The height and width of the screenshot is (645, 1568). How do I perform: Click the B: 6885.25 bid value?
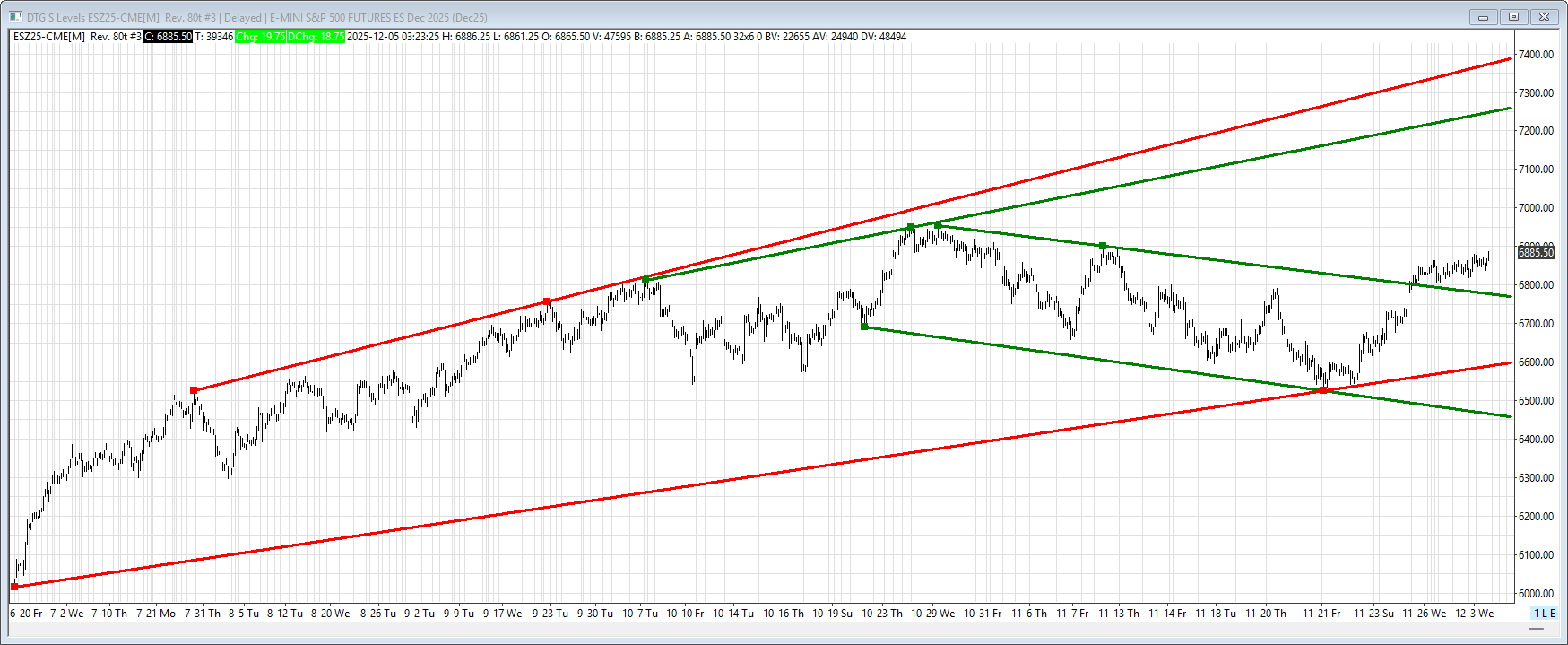coord(656,37)
